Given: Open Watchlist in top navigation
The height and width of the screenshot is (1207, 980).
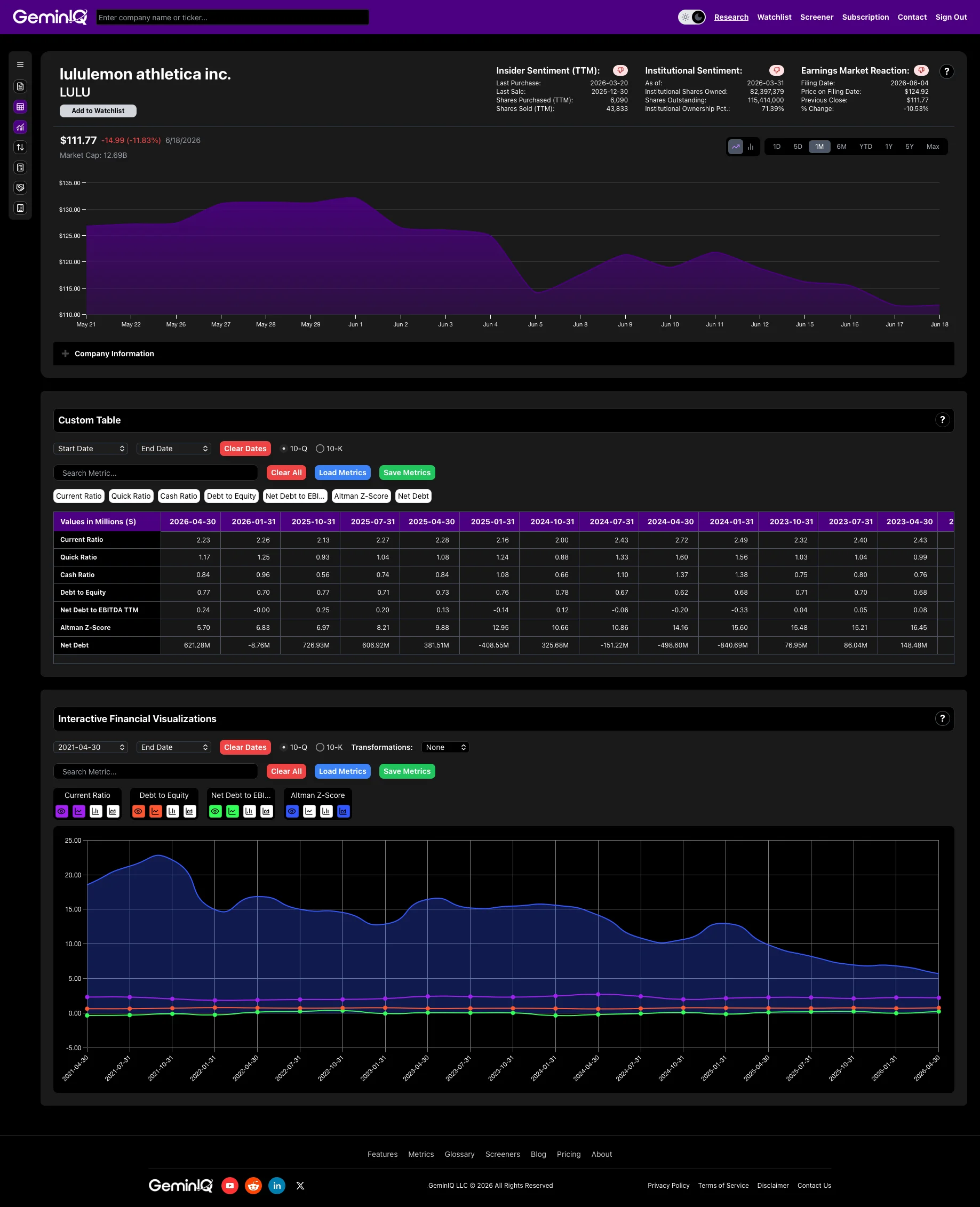Looking at the screenshot, I should coord(774,17).
